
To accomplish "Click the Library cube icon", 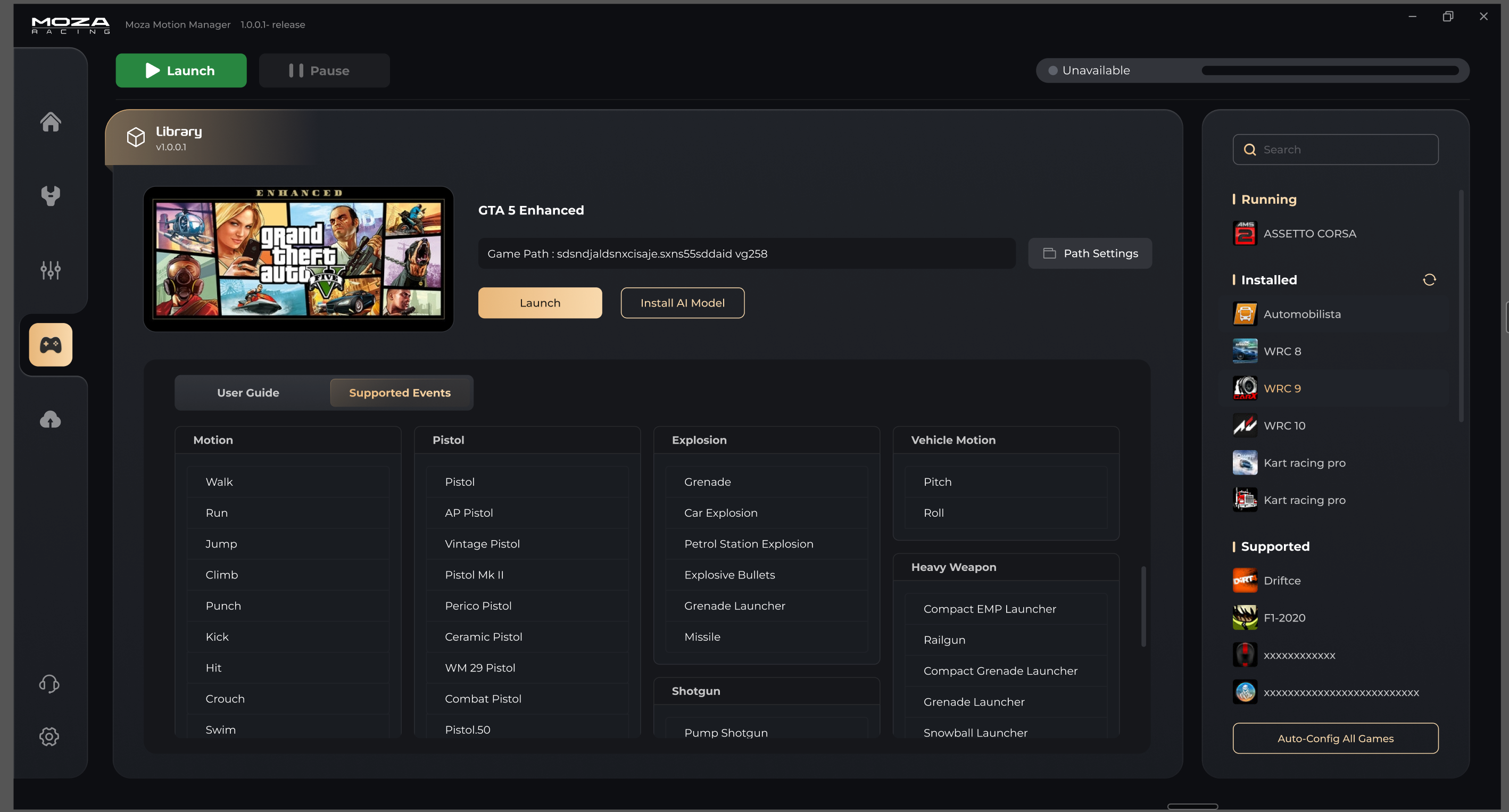I will pyautogui.click(x=136, y=137).
